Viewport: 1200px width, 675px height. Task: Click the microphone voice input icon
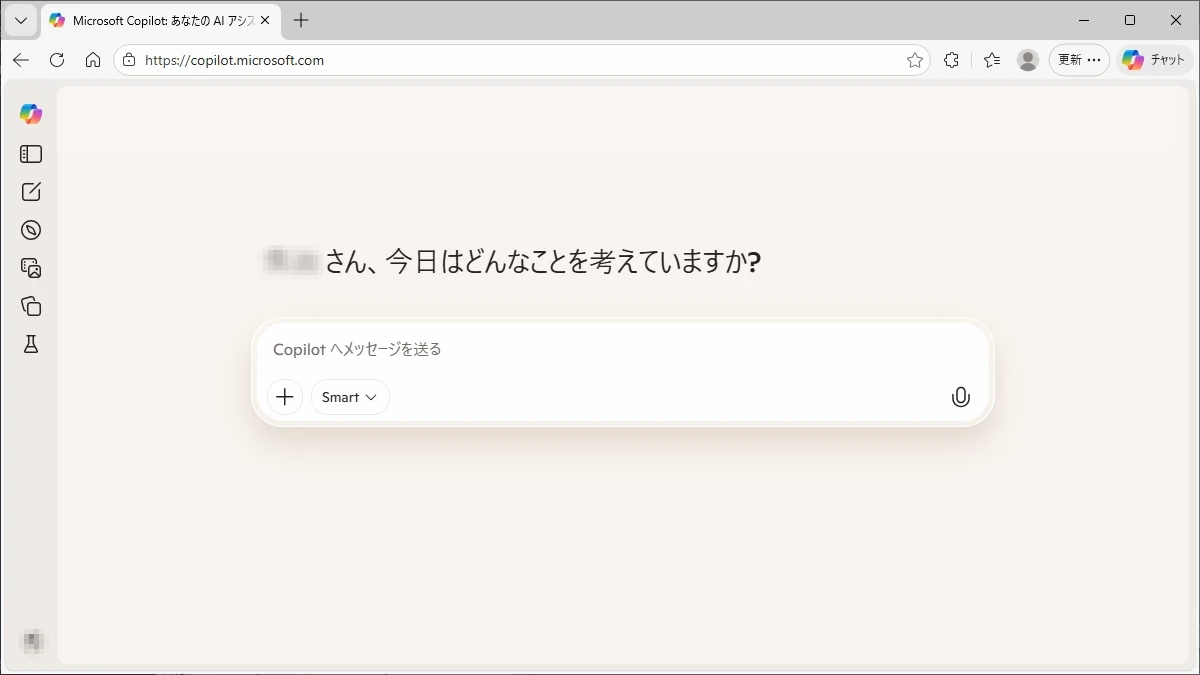(x=960, y=397)
